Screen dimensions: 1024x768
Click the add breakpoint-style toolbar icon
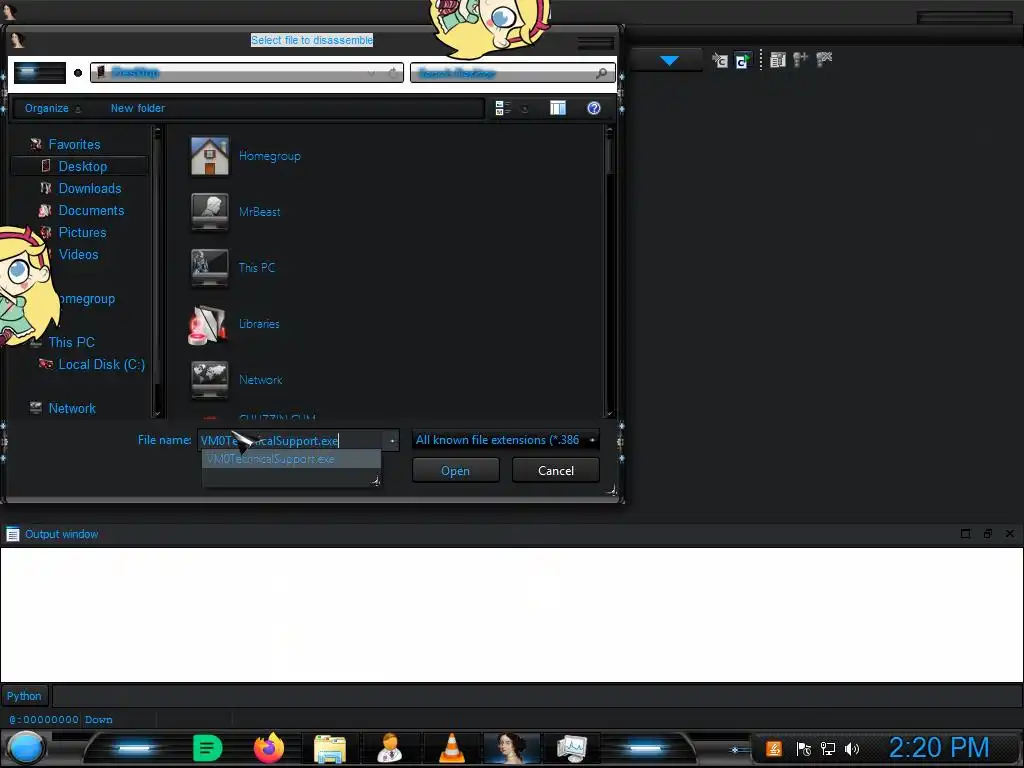tap(800, 60)
